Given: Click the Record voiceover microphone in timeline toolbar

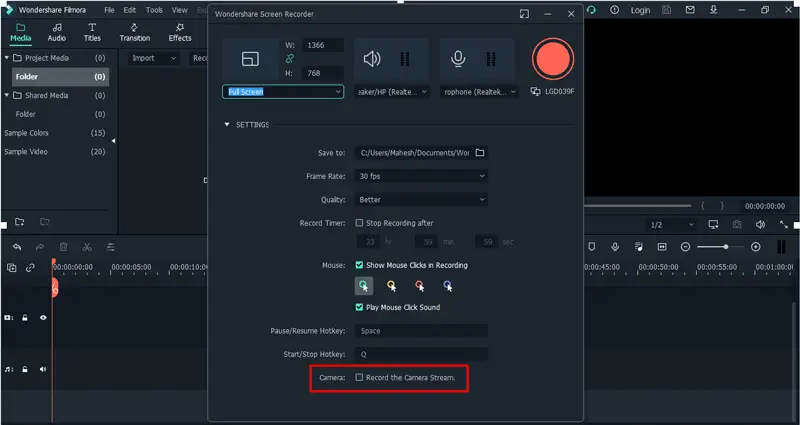Looking at the screenshot, I should [x=615, y=247].
